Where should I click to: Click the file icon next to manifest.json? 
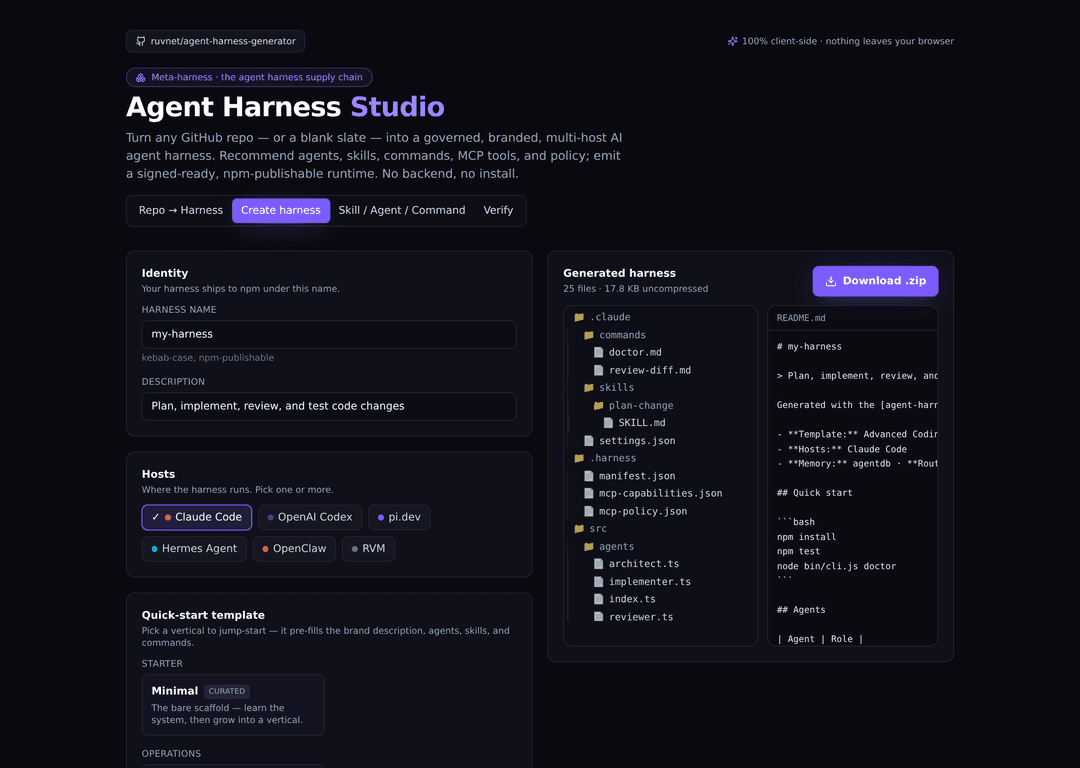[x=589, y=476]
